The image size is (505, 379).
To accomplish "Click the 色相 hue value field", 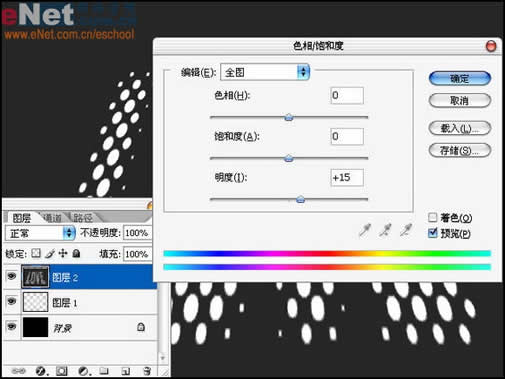I will pos(347,96).
